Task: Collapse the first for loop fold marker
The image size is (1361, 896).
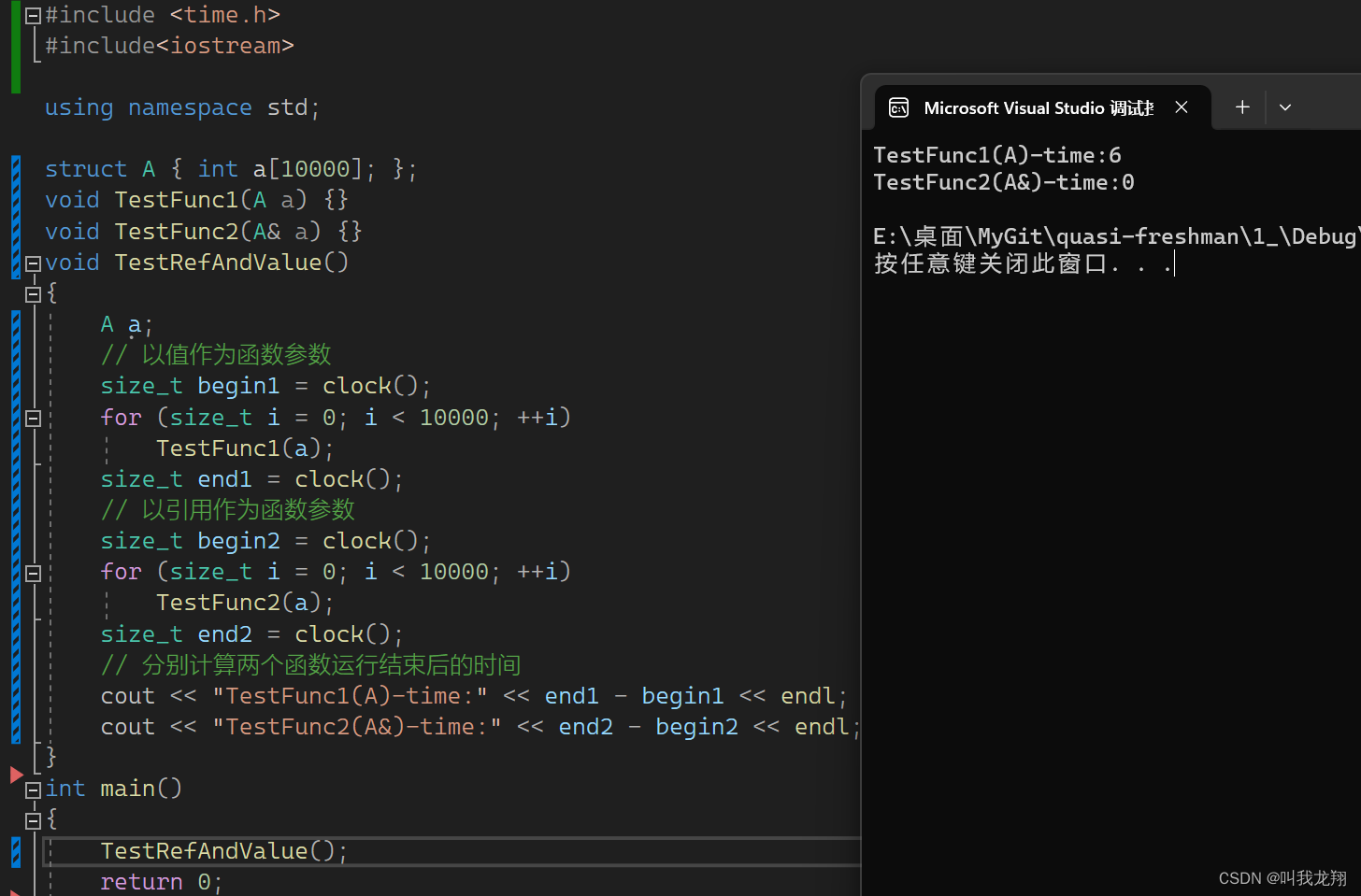Action: [33, 419]
